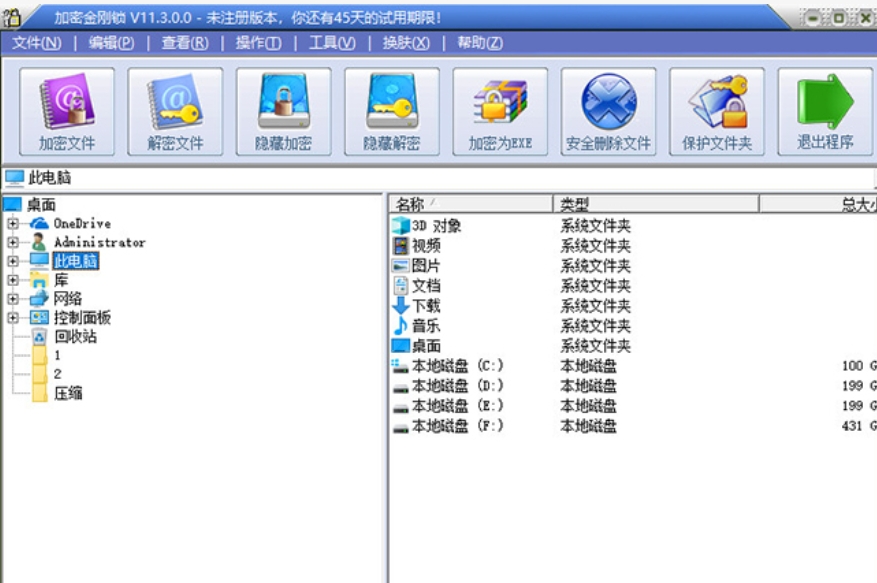The width and height of the screenshot is (877, 583).
Task: Sort by the 名称 column header
Action: pyautogui.click(x=470, y=204)
